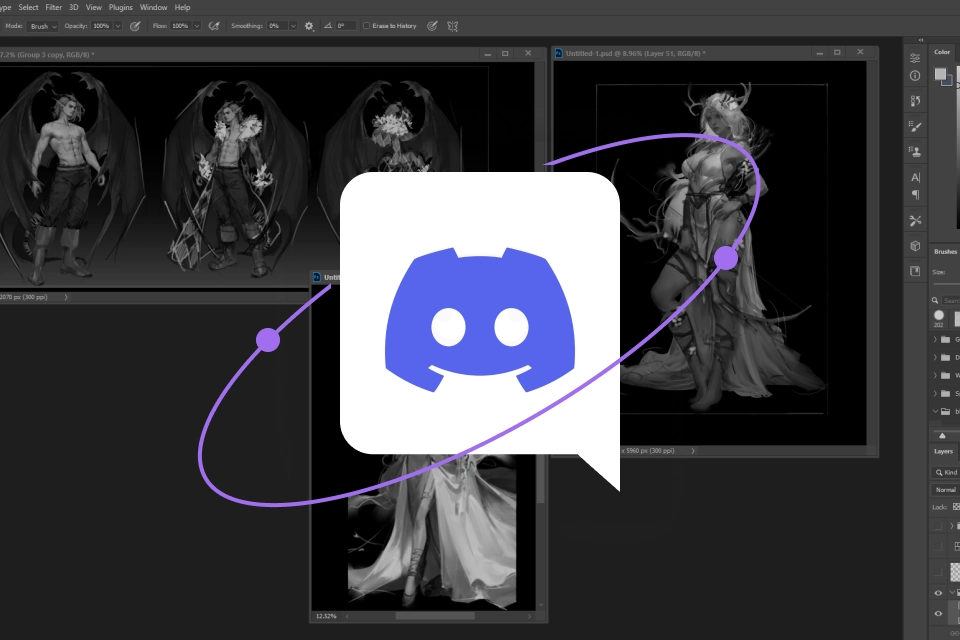Switch to the Layers panel tab
This screenshot has height=640, width=960.
[943, 451]
